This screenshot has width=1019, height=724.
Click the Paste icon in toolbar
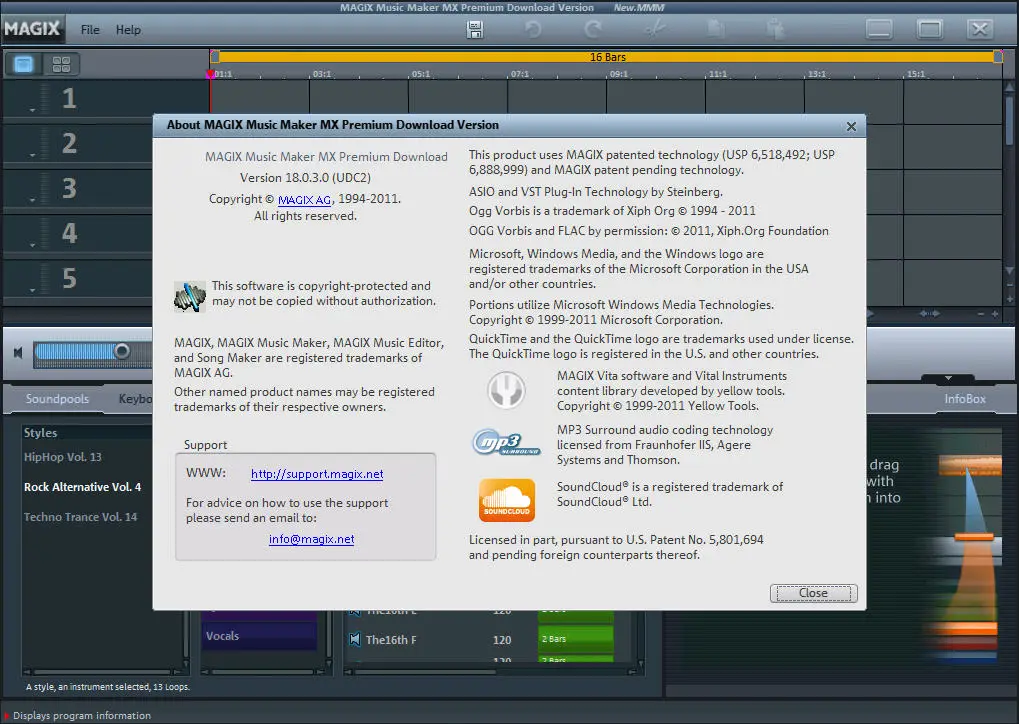[x=775, y=30]
